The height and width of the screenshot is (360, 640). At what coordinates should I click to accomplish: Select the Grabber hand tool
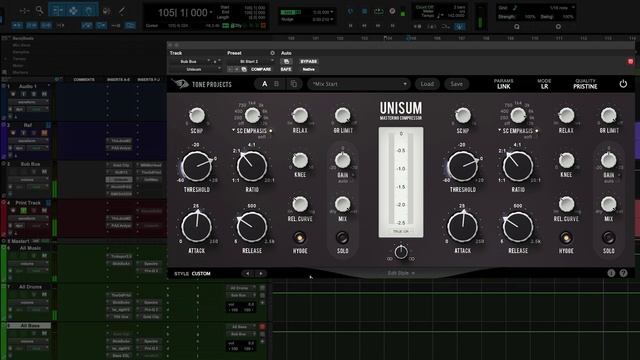point(89,11)
